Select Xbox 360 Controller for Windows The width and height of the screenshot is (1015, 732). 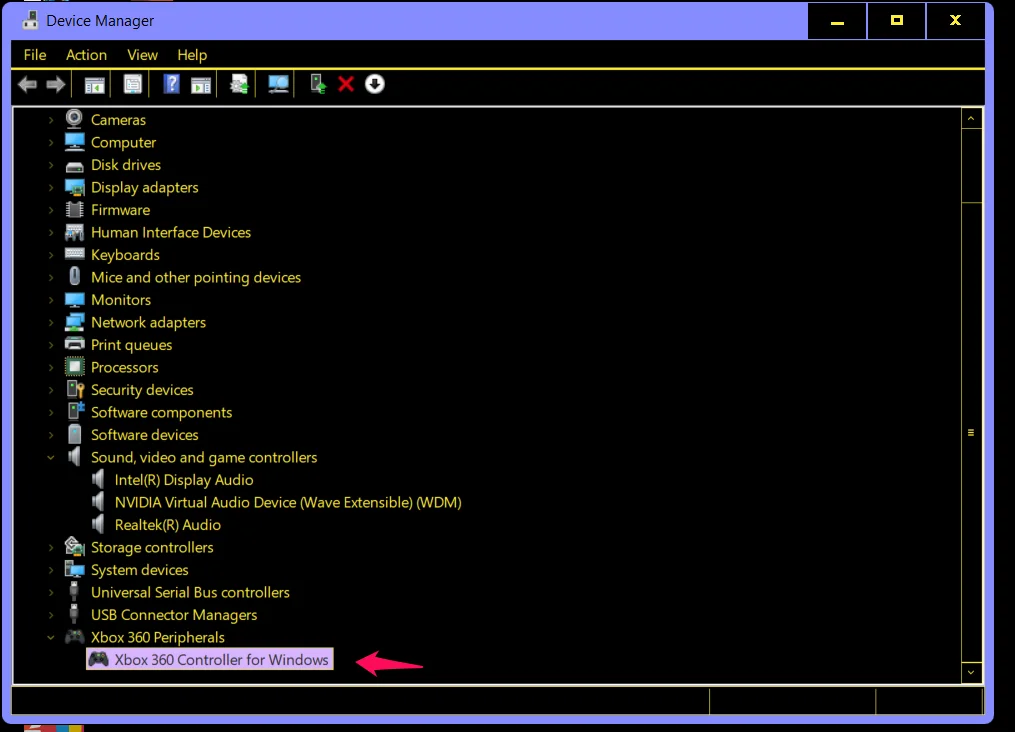210,660
